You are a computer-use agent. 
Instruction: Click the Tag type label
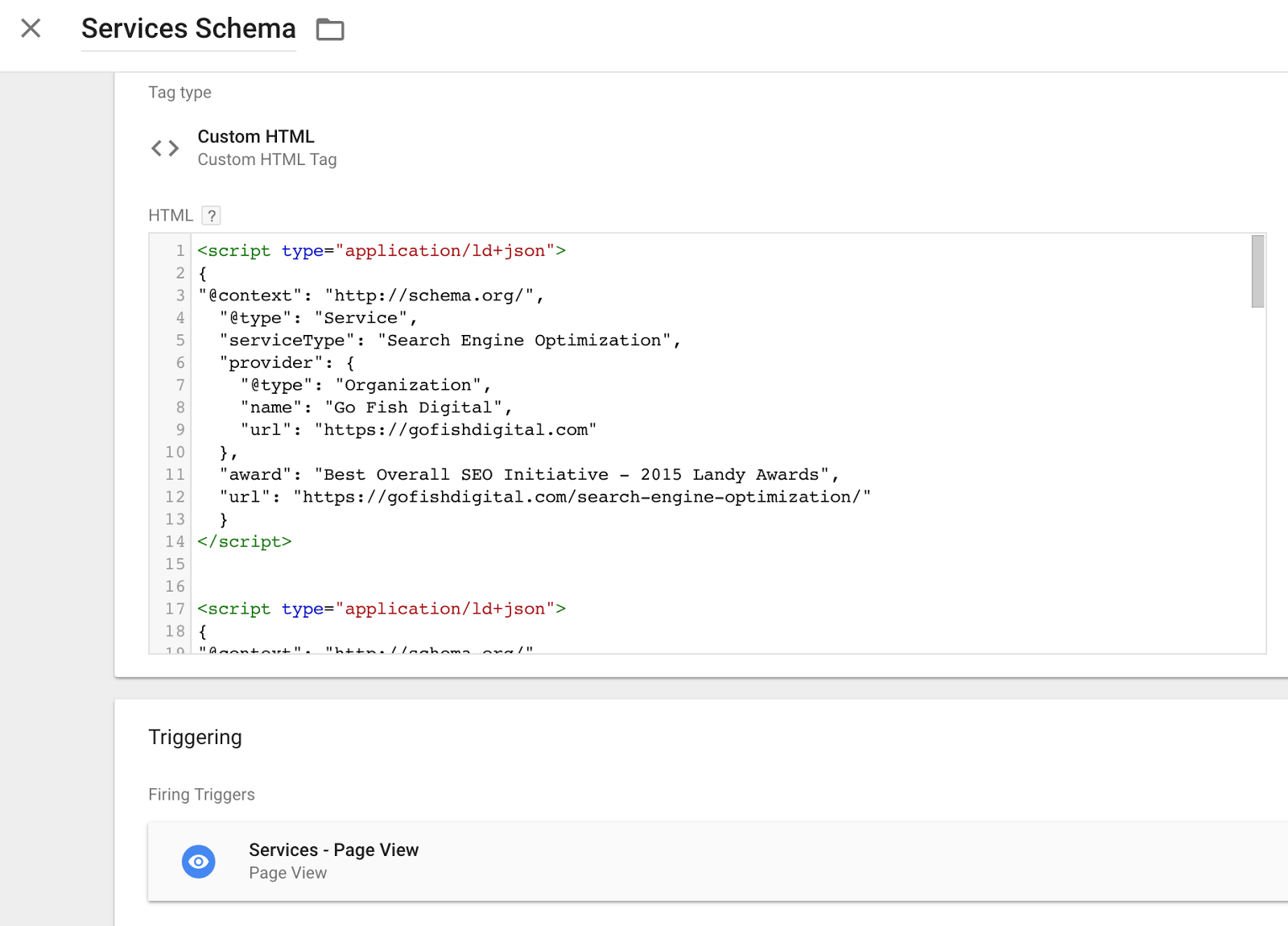point(180,93)
